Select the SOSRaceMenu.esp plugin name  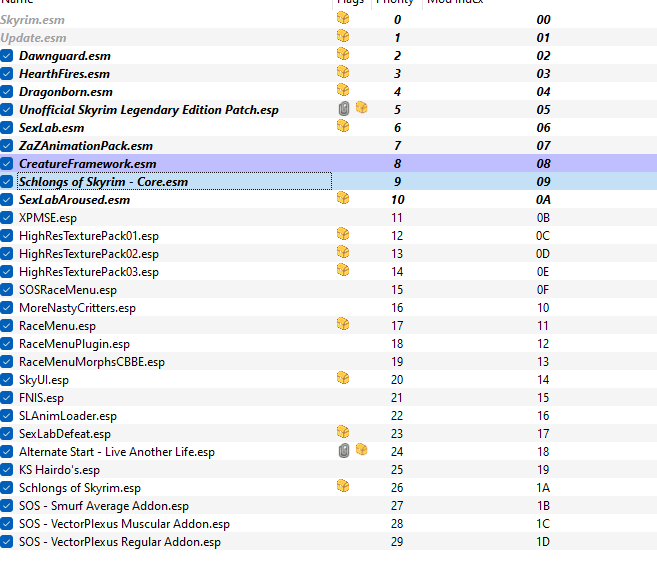pyautogui.click(x=68, y=290)
